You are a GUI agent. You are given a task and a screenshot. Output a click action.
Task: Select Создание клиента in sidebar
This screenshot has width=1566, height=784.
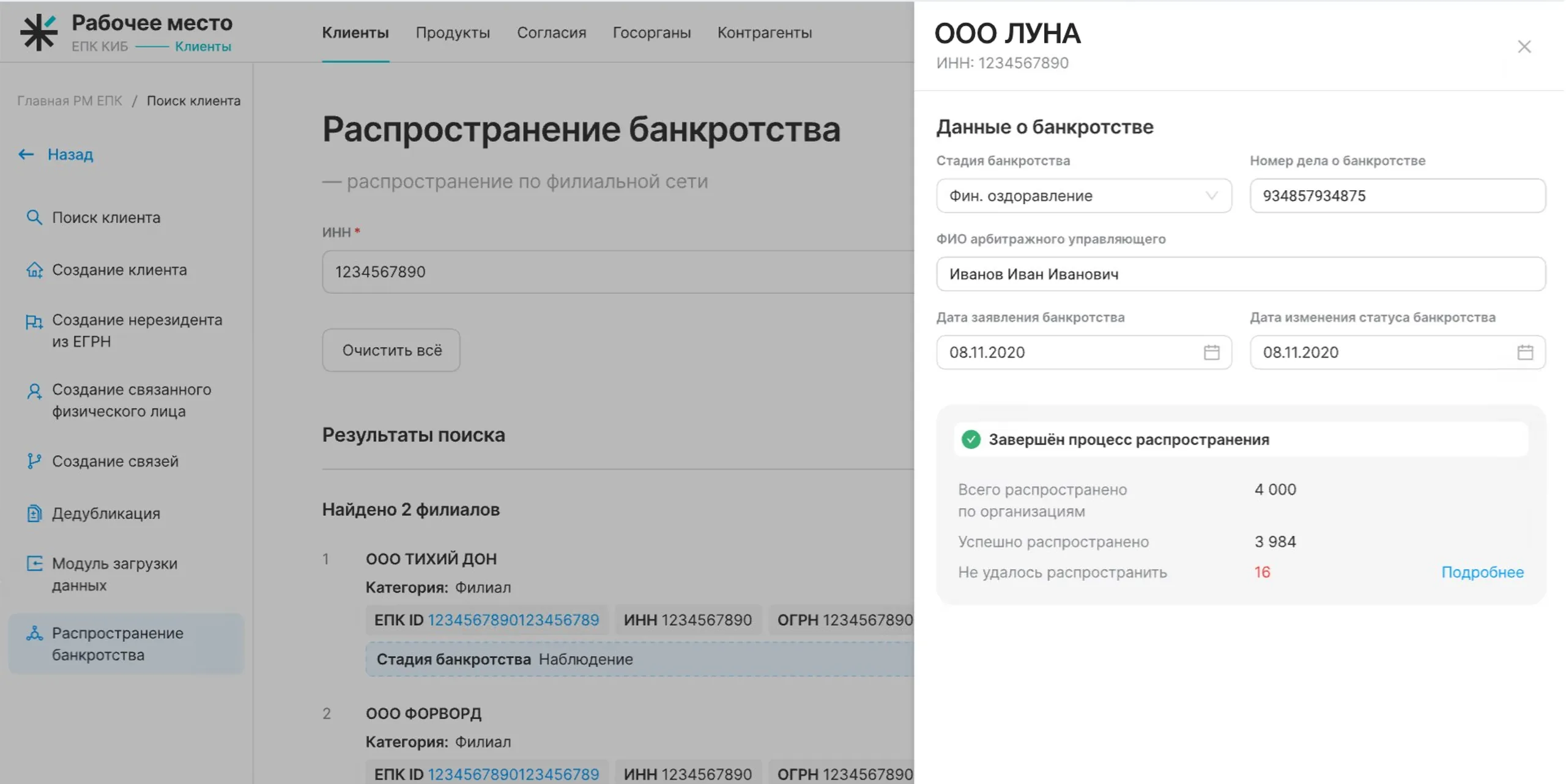[x=119, y=270]
